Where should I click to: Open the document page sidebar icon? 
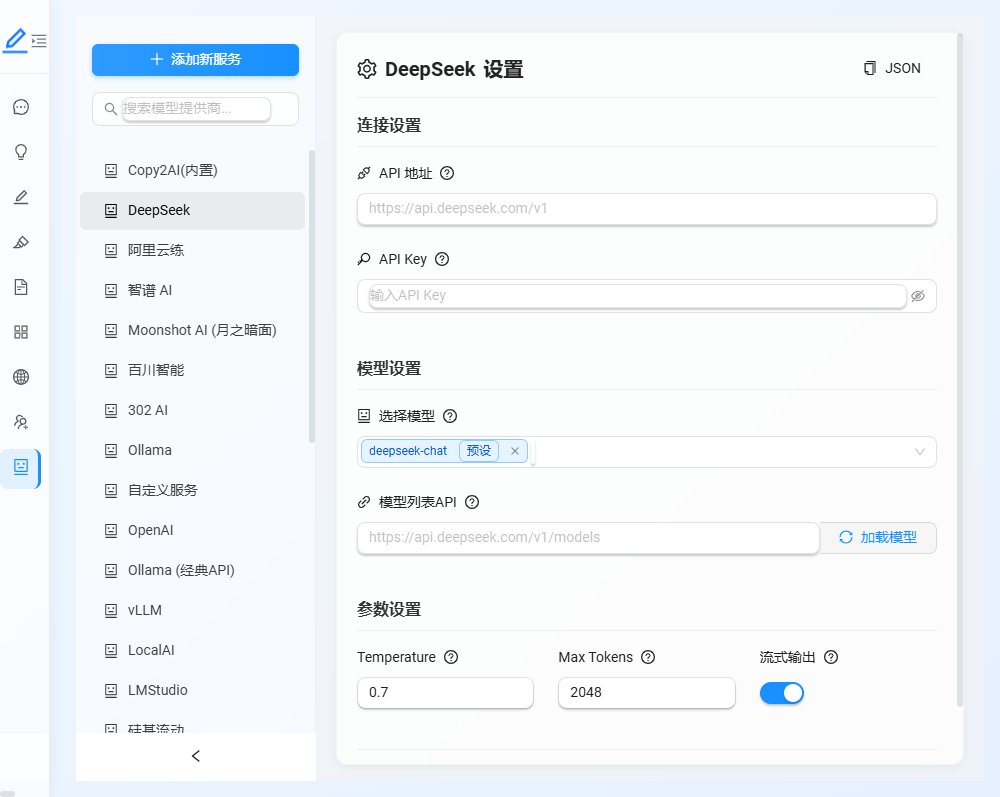coord(20,287)
